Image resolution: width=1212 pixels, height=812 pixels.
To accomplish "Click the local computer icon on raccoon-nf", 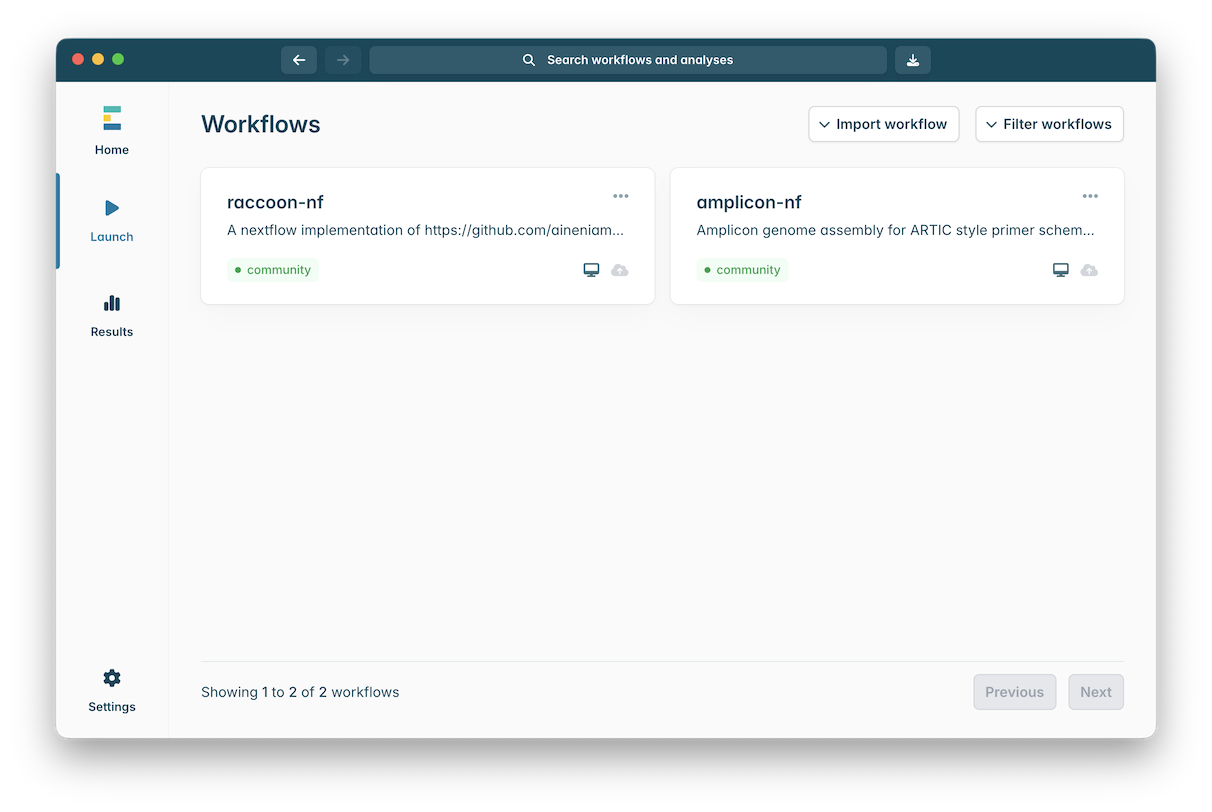I will (591, 270).
